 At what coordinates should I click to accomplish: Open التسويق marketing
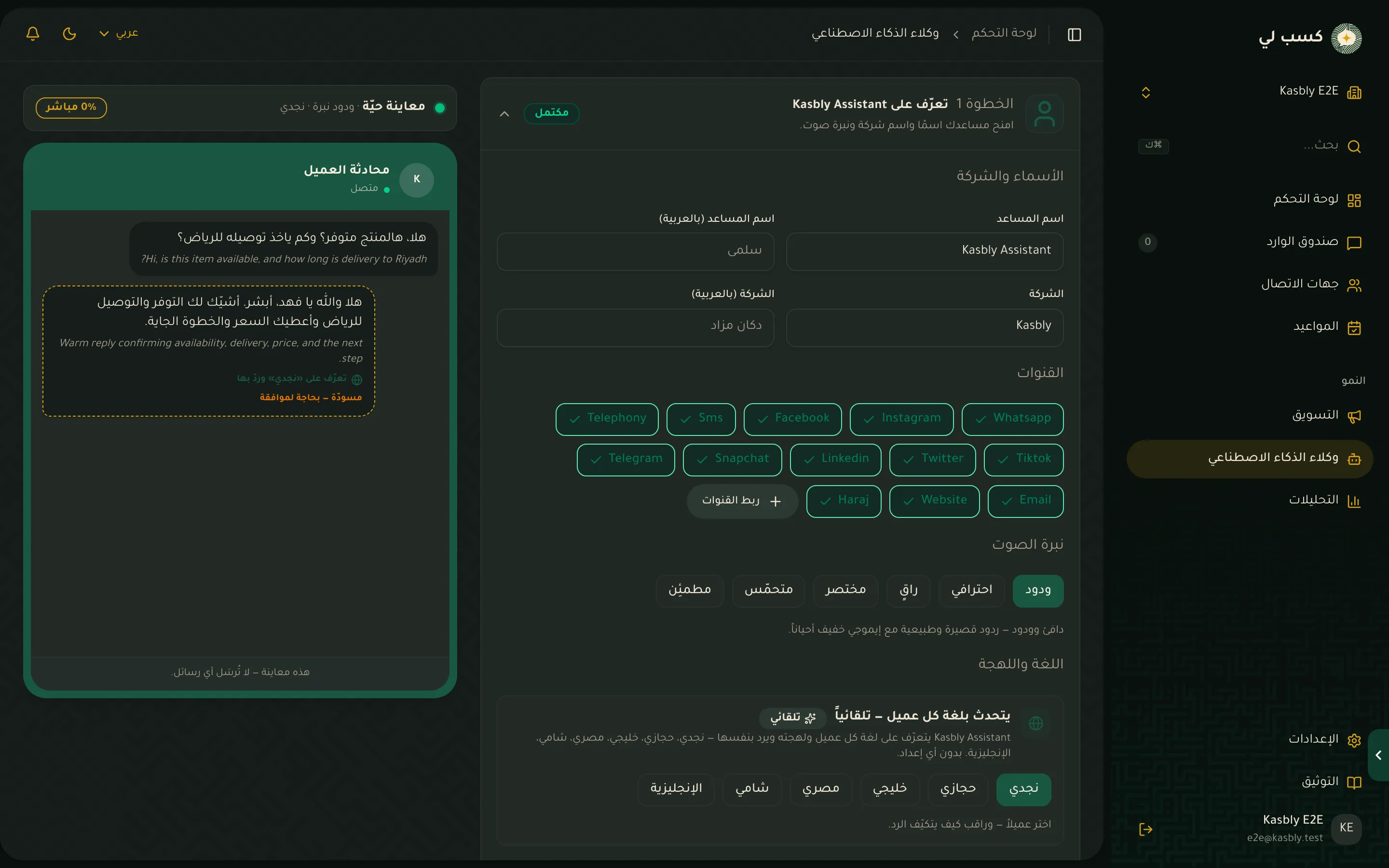pyautogui.click(x=1251, y=416)
